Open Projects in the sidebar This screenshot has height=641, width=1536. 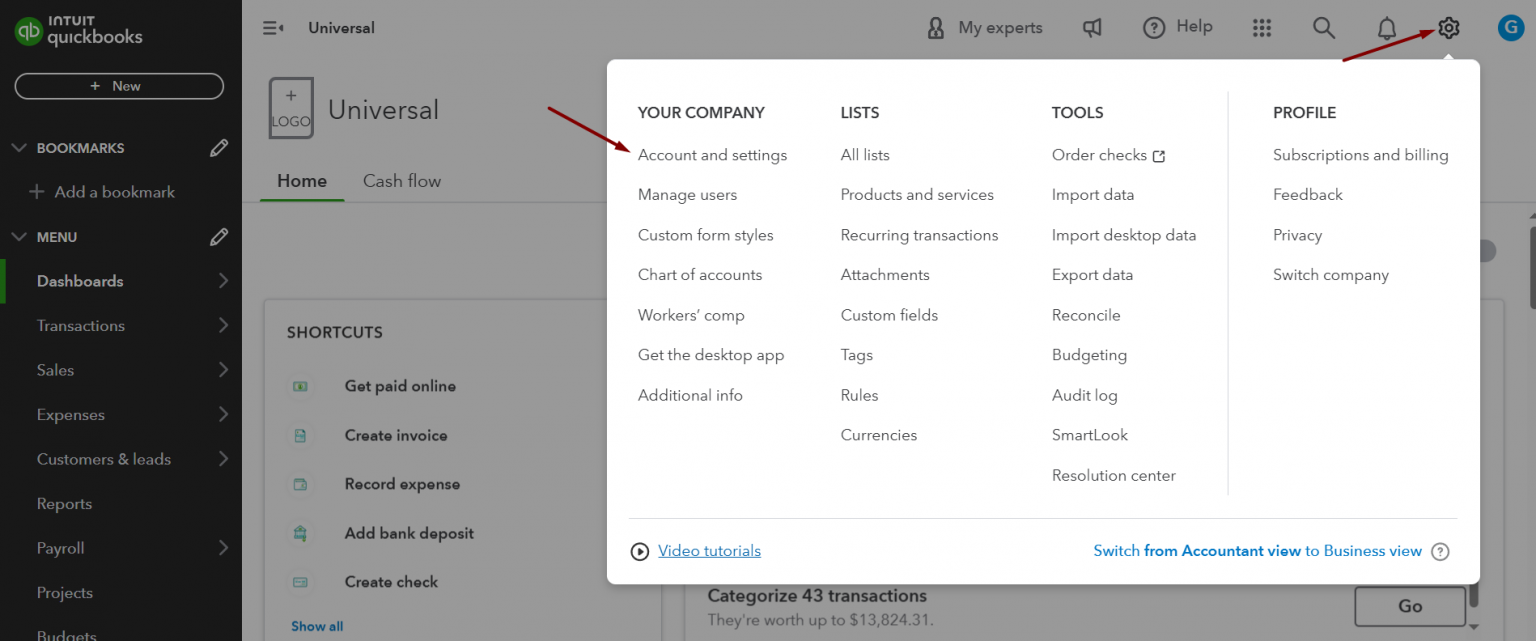[x=65, y=593]
